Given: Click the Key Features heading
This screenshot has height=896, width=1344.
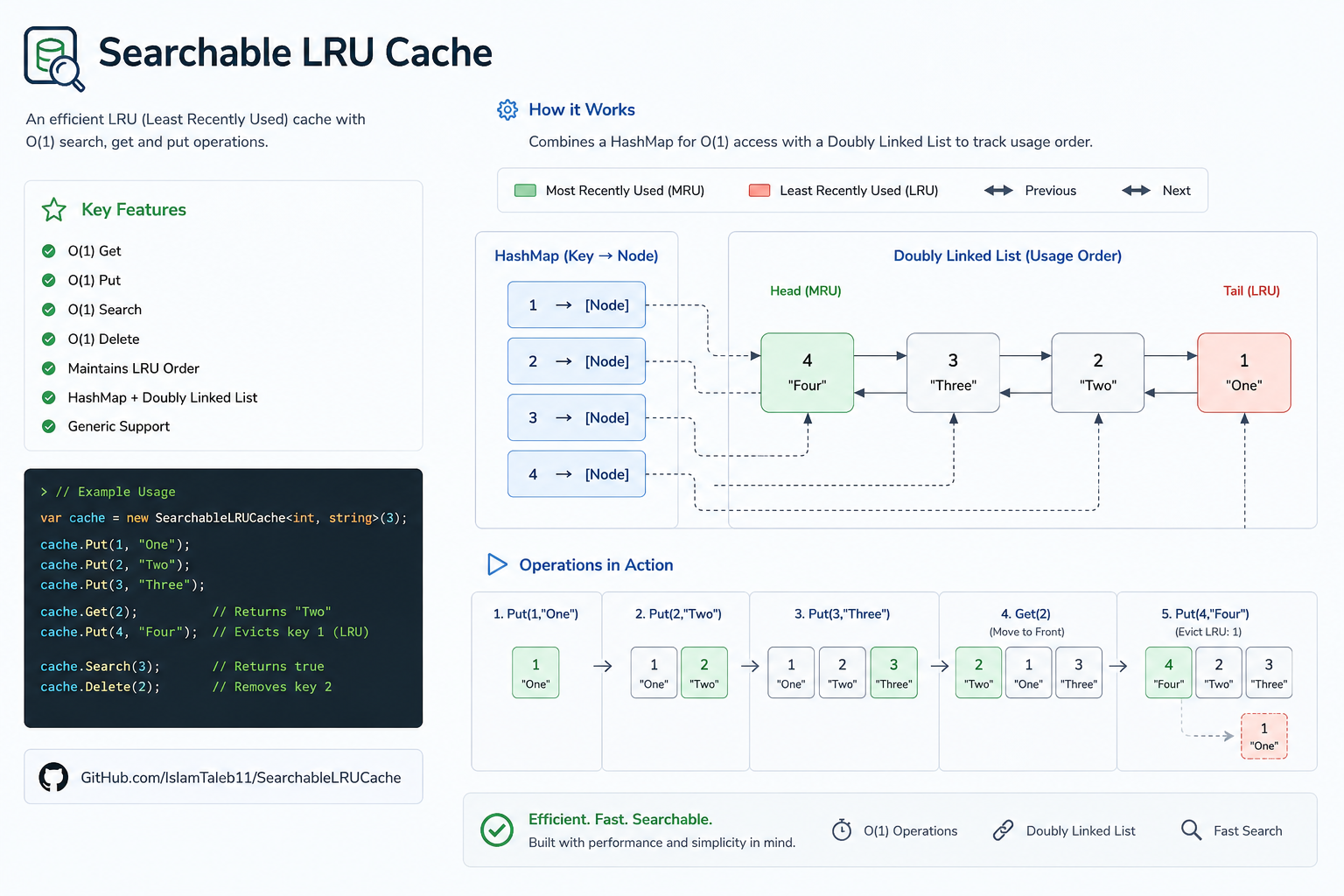Looking at the screenshot, I should coord(134,210).
